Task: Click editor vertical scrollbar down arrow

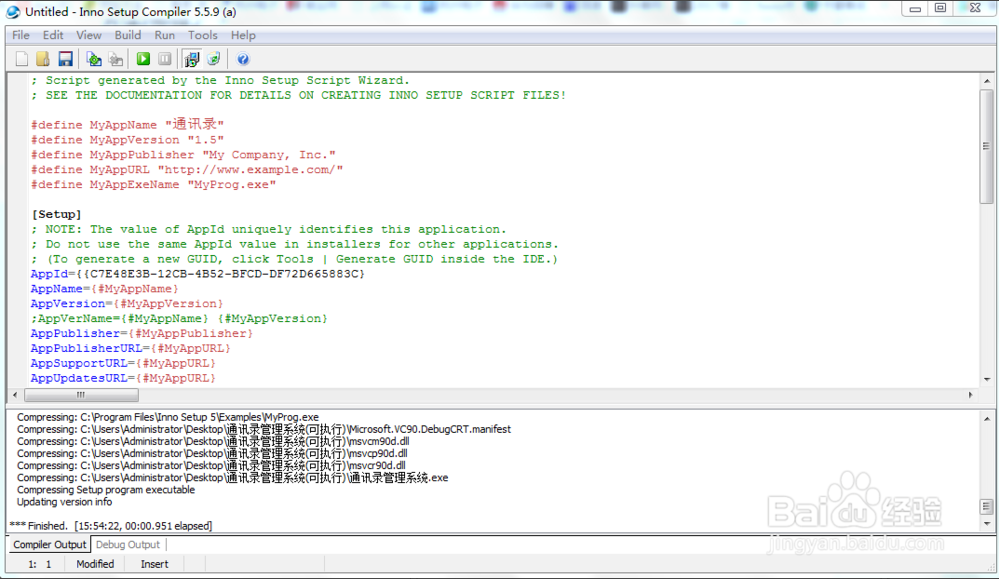Action: pyautogui.click(x=987, y=380)
